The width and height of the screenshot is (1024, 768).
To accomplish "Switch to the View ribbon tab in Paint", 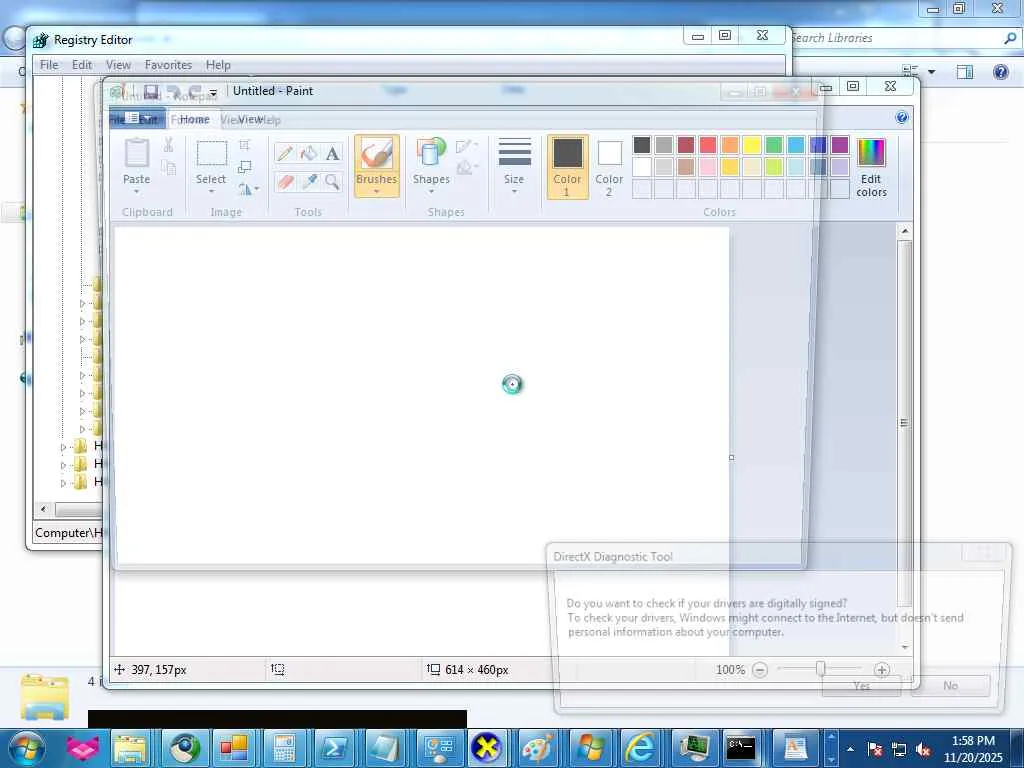I will (250, 120).
